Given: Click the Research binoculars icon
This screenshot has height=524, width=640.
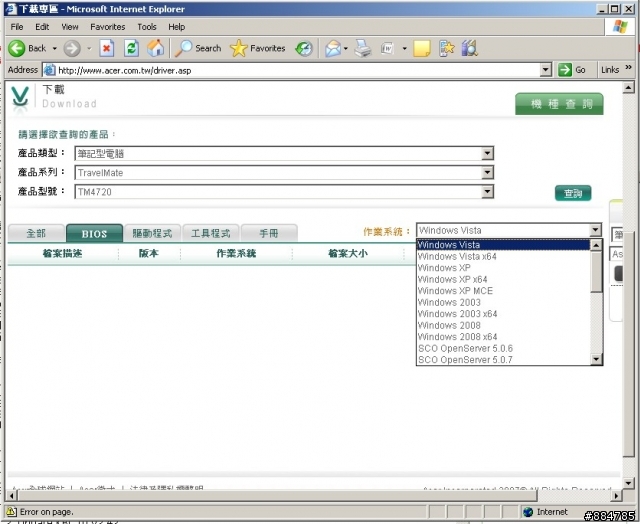Looking at the screenshot, I should click(x=470, y=49).
